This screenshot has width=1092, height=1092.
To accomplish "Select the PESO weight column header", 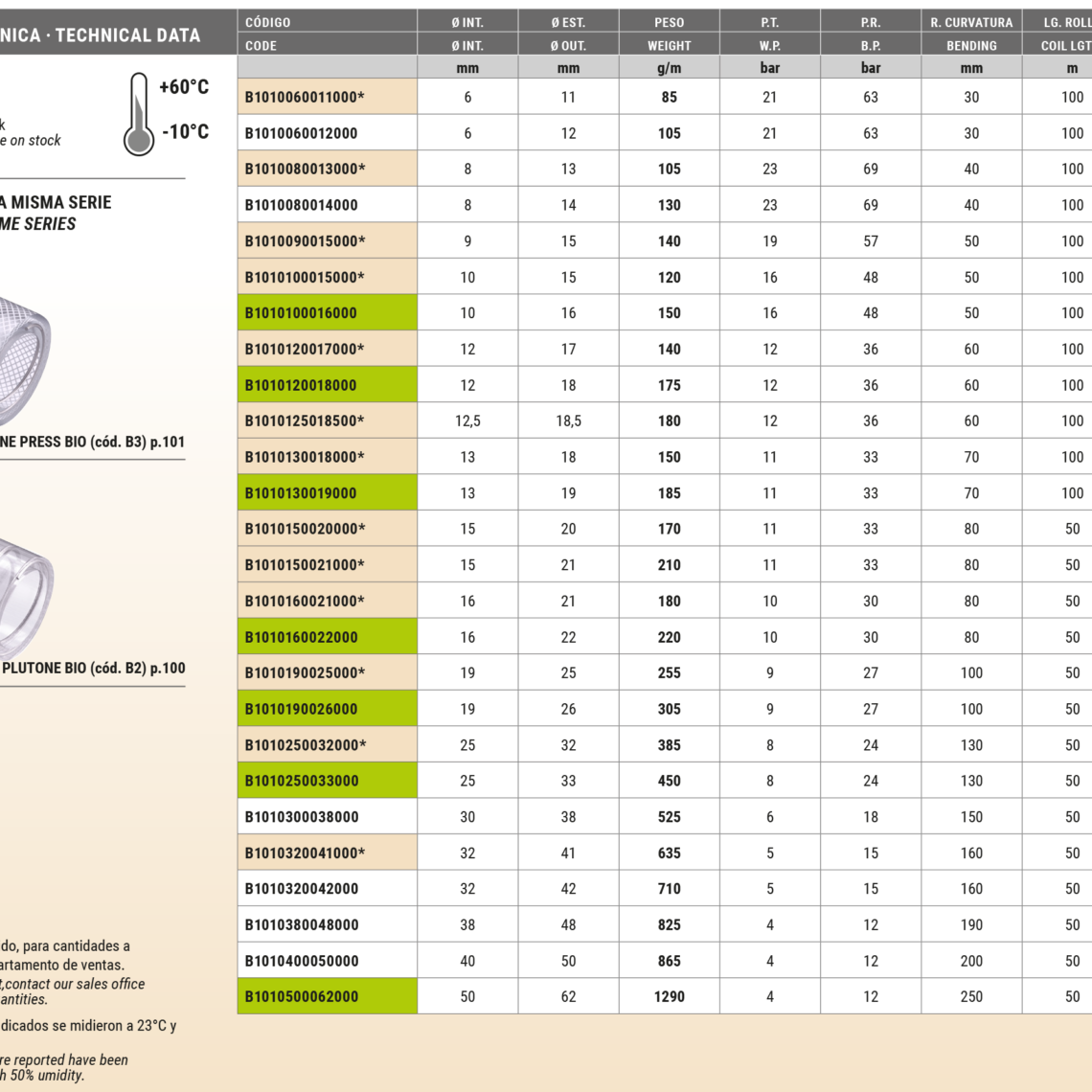I will pos(669,22).
